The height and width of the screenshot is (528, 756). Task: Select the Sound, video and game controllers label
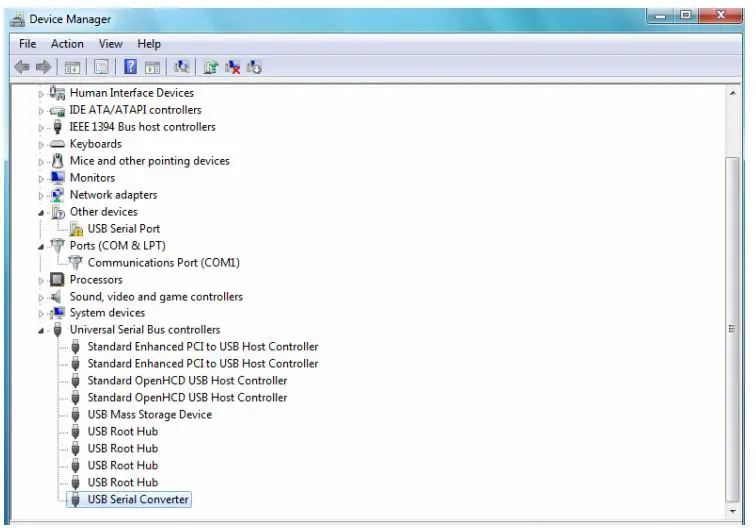(156, 297)
